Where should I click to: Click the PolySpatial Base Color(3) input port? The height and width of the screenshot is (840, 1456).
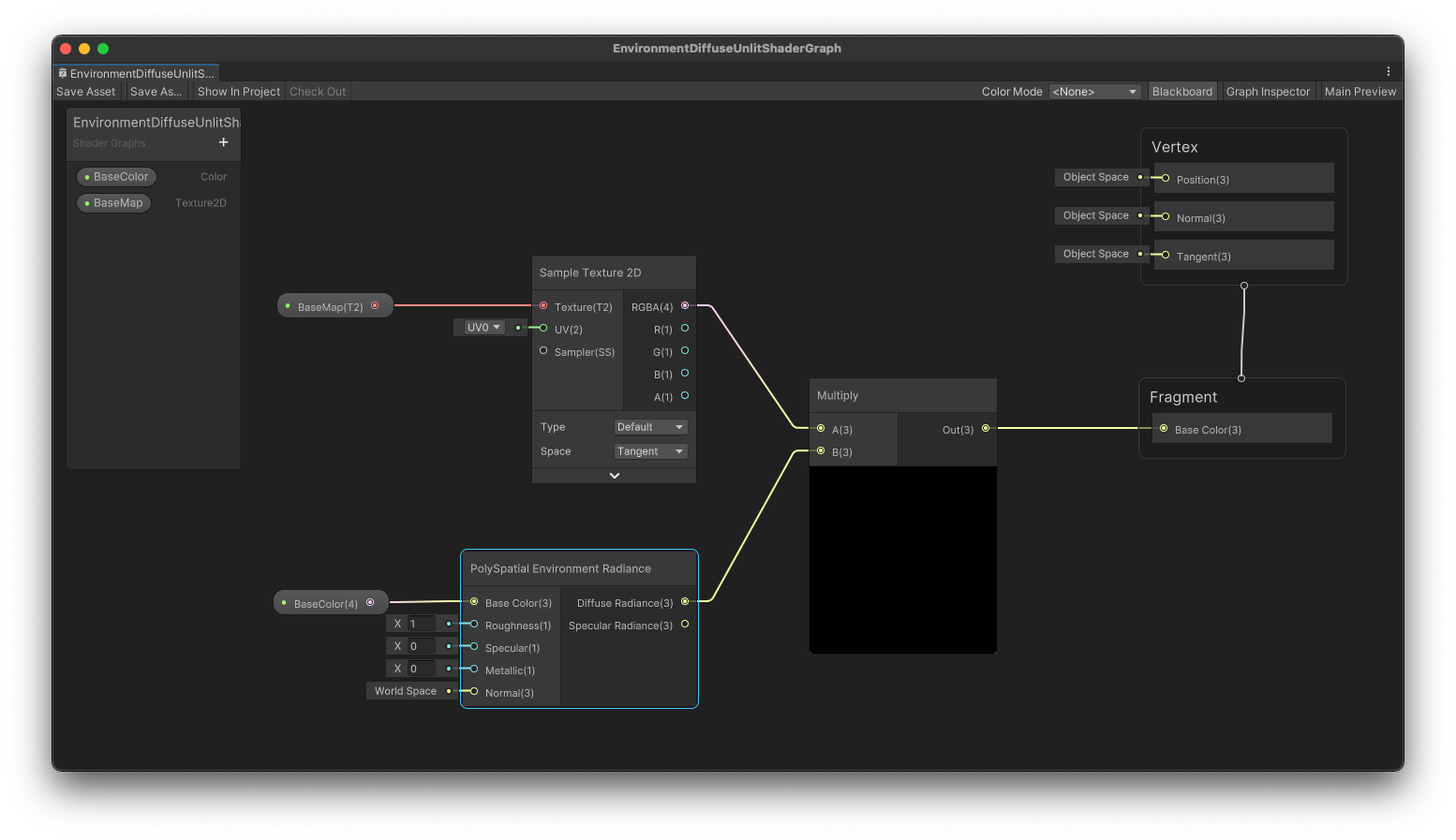(474, 601)
